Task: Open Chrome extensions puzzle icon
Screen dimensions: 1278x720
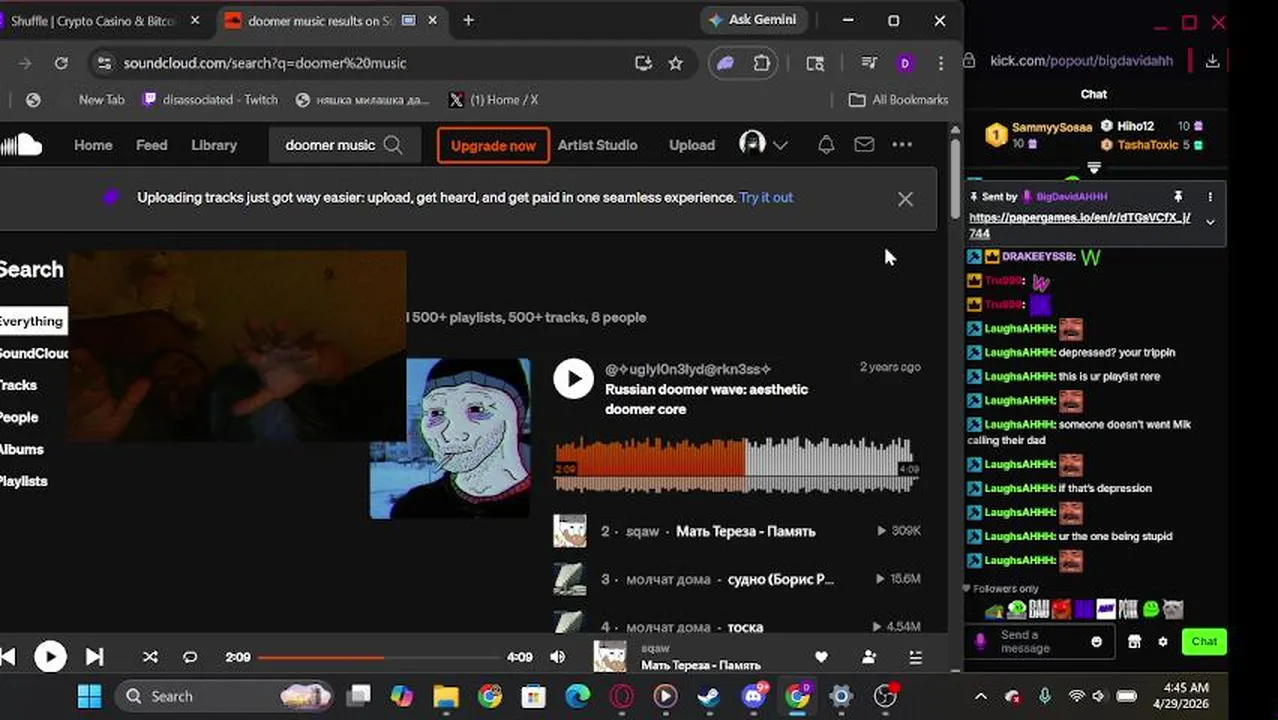Action: coord(762,63)
